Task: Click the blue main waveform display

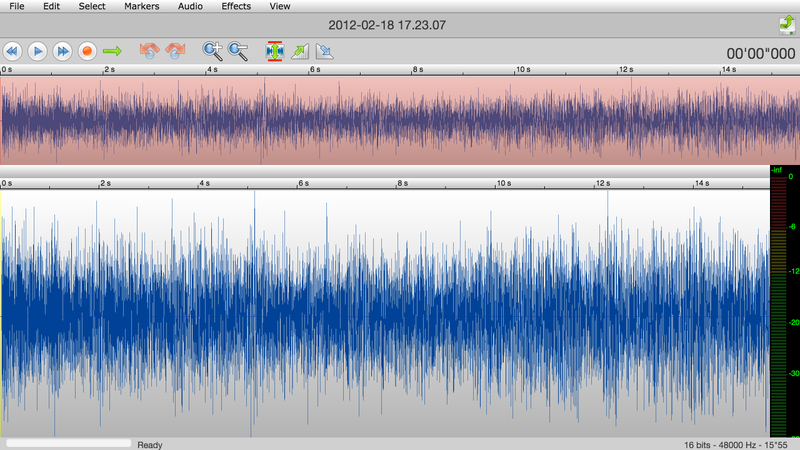Action: click(385, 313)
